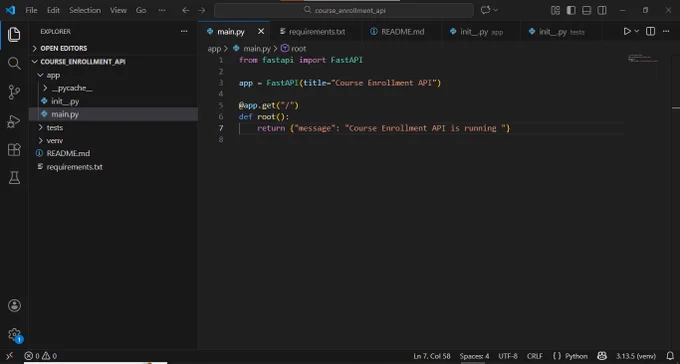Close the main.py tab
This screenshot has width=680, height=364.
(x=261, y=31)
